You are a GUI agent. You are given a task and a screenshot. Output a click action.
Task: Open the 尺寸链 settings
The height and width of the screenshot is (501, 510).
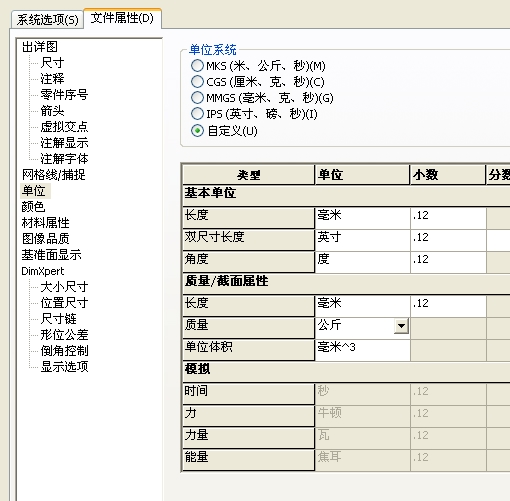[58, 319]
